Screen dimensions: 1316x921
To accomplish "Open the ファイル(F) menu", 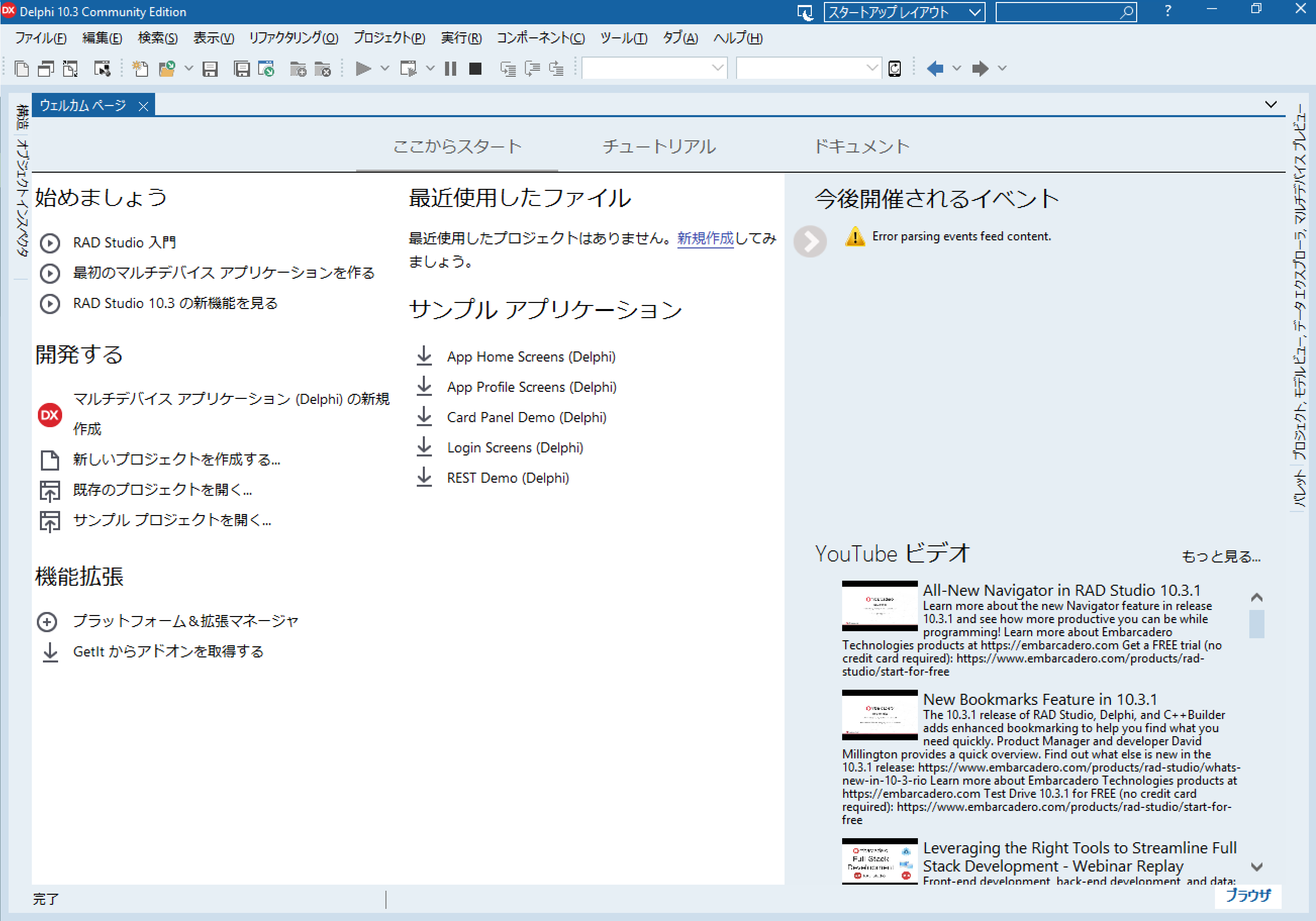I will (41, 38).
